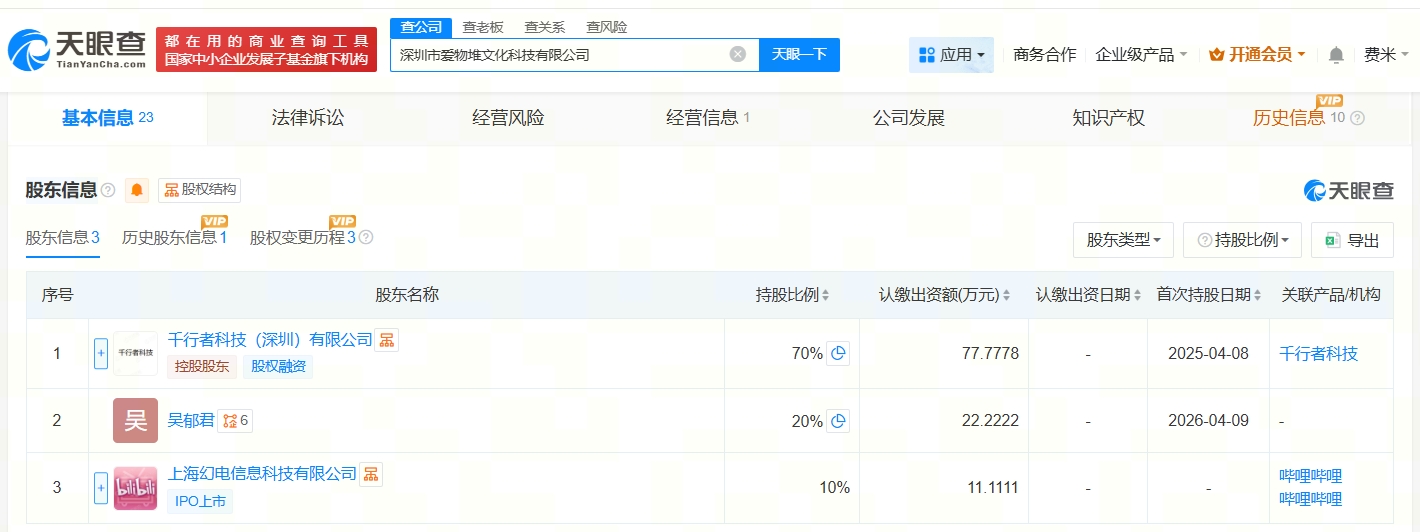Screen dimensions: 1420x532
Task: Expand the 企业级产品 menu
Action: [x=1141, y=55]
